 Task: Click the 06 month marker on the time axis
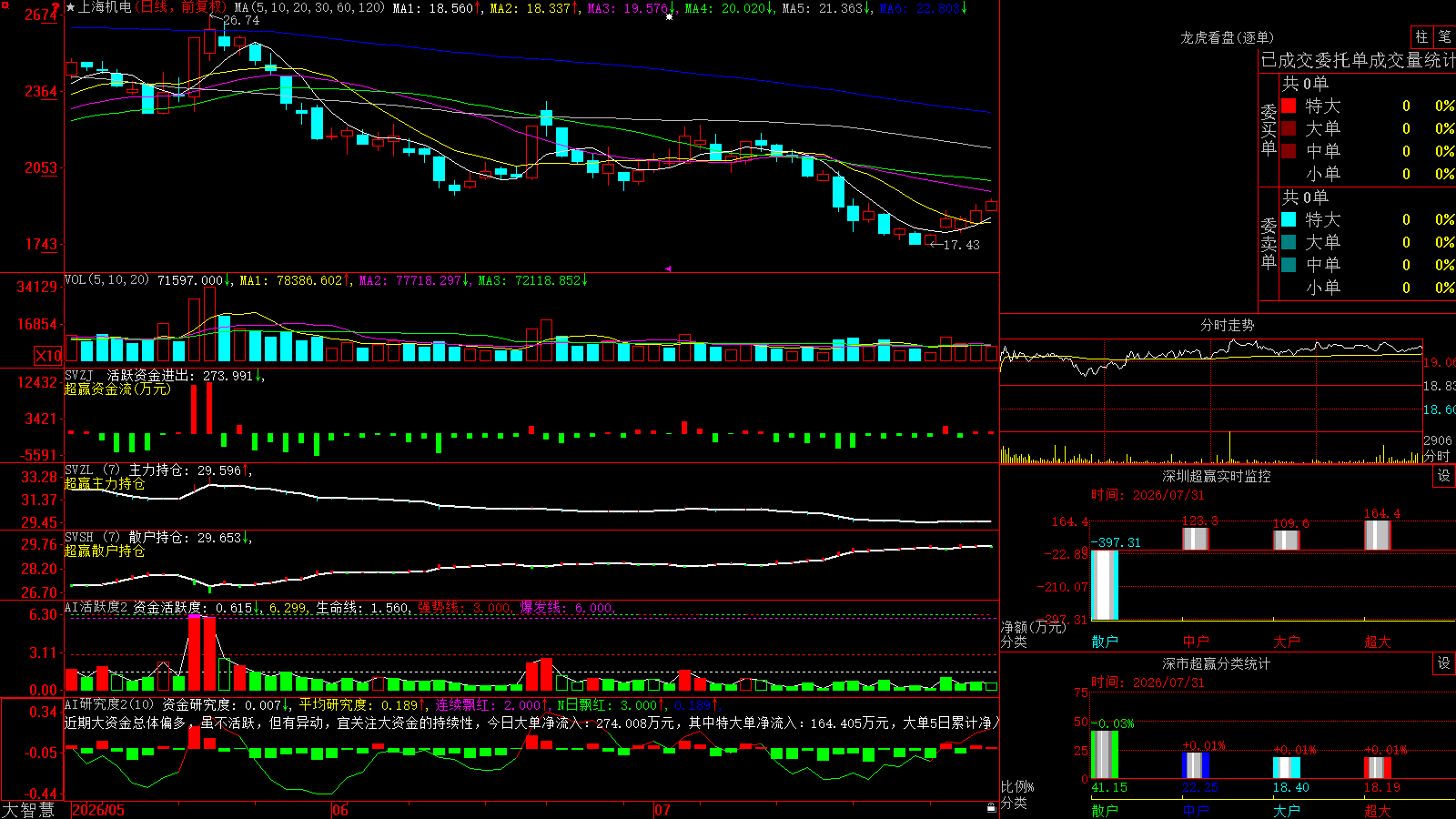pyautogui.click(x=340, y=810)
